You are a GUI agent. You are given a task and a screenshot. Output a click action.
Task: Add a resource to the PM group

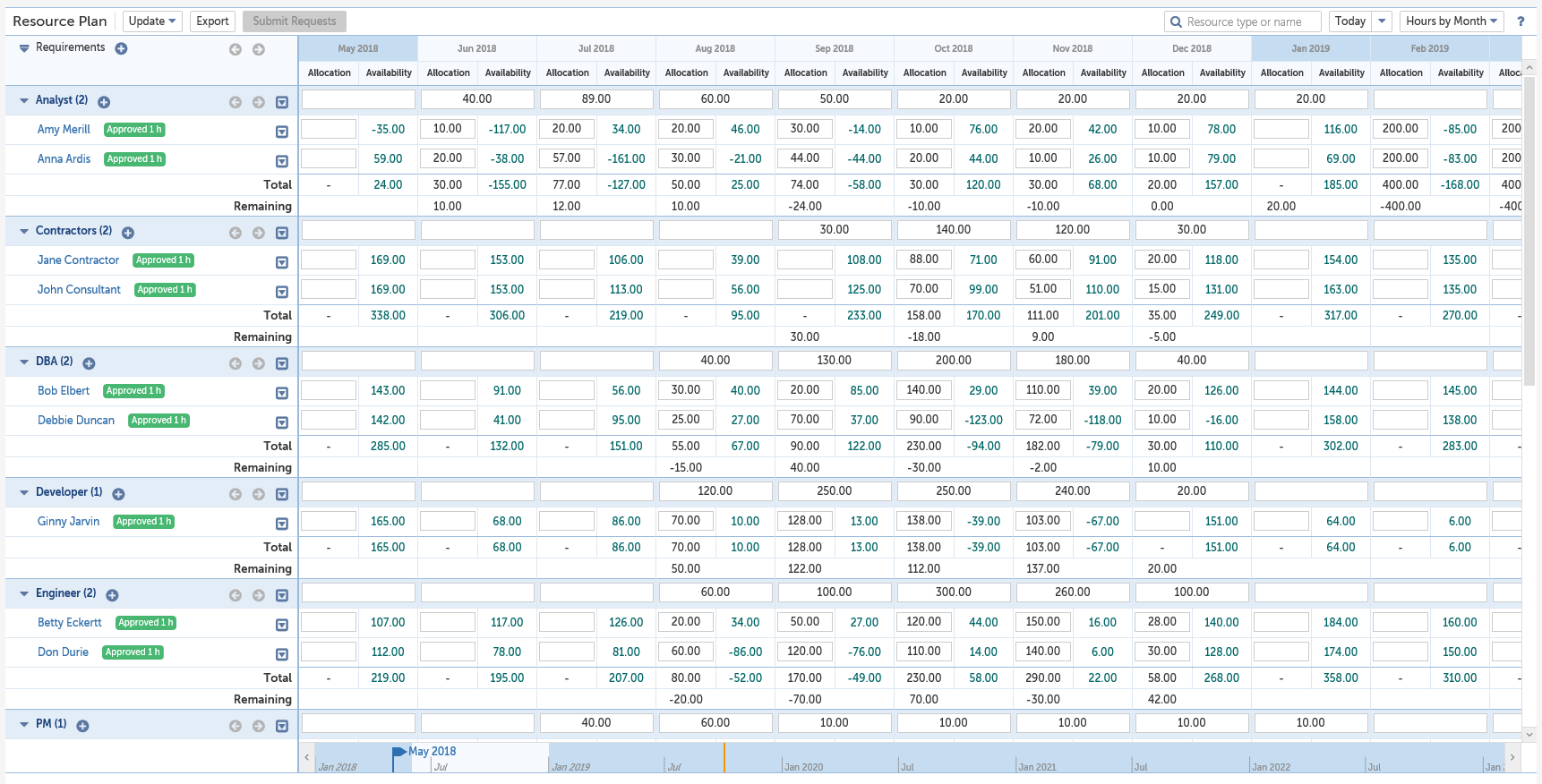82,726
